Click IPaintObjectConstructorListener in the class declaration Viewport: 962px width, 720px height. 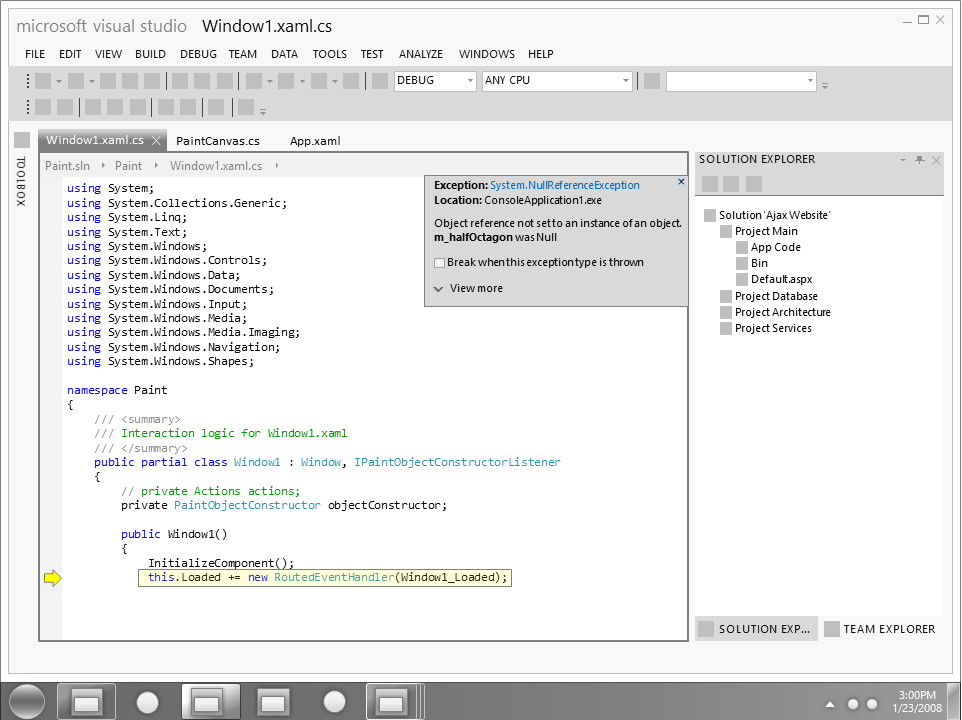457,462
